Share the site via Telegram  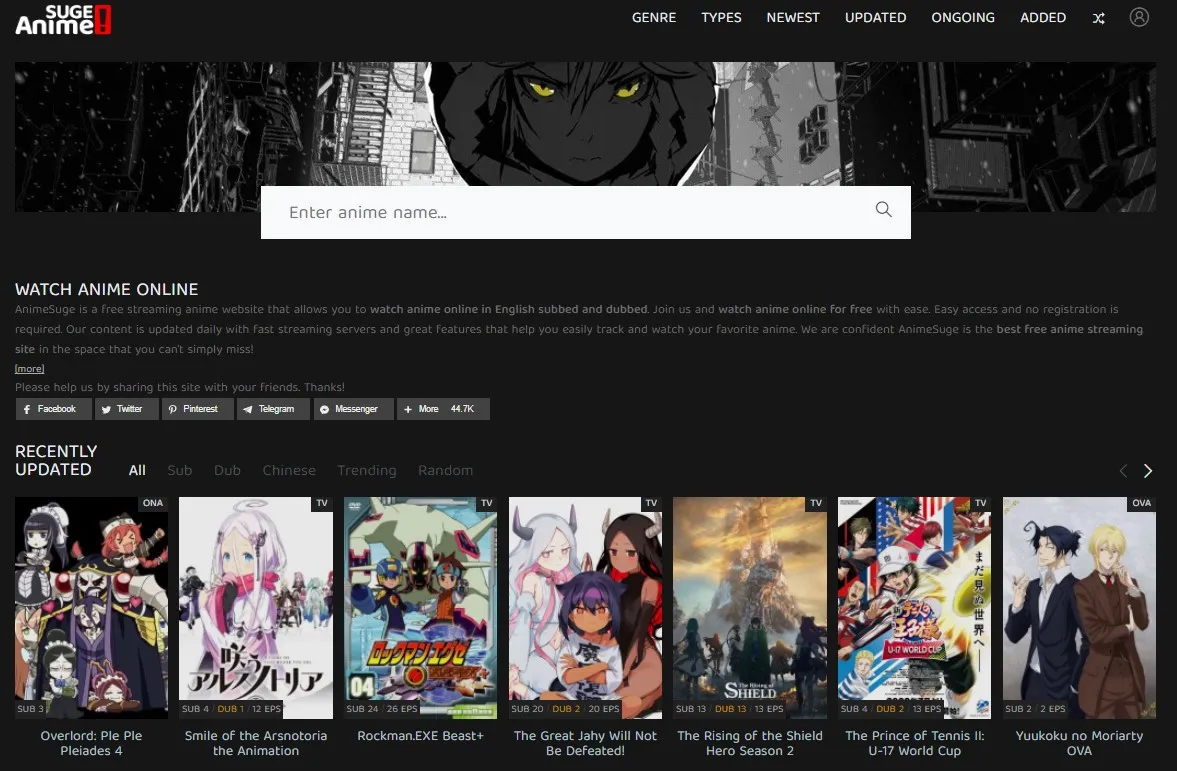coord(273,409)
